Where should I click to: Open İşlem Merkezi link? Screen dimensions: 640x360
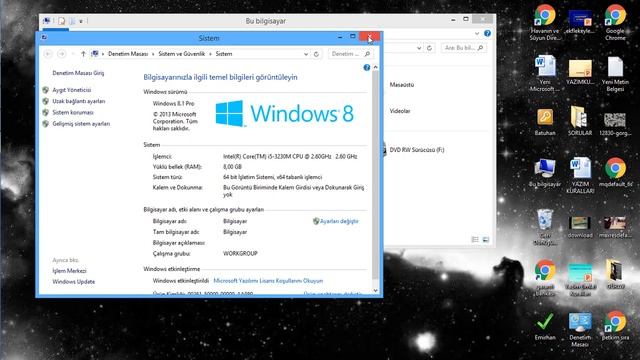click(69, 271)
